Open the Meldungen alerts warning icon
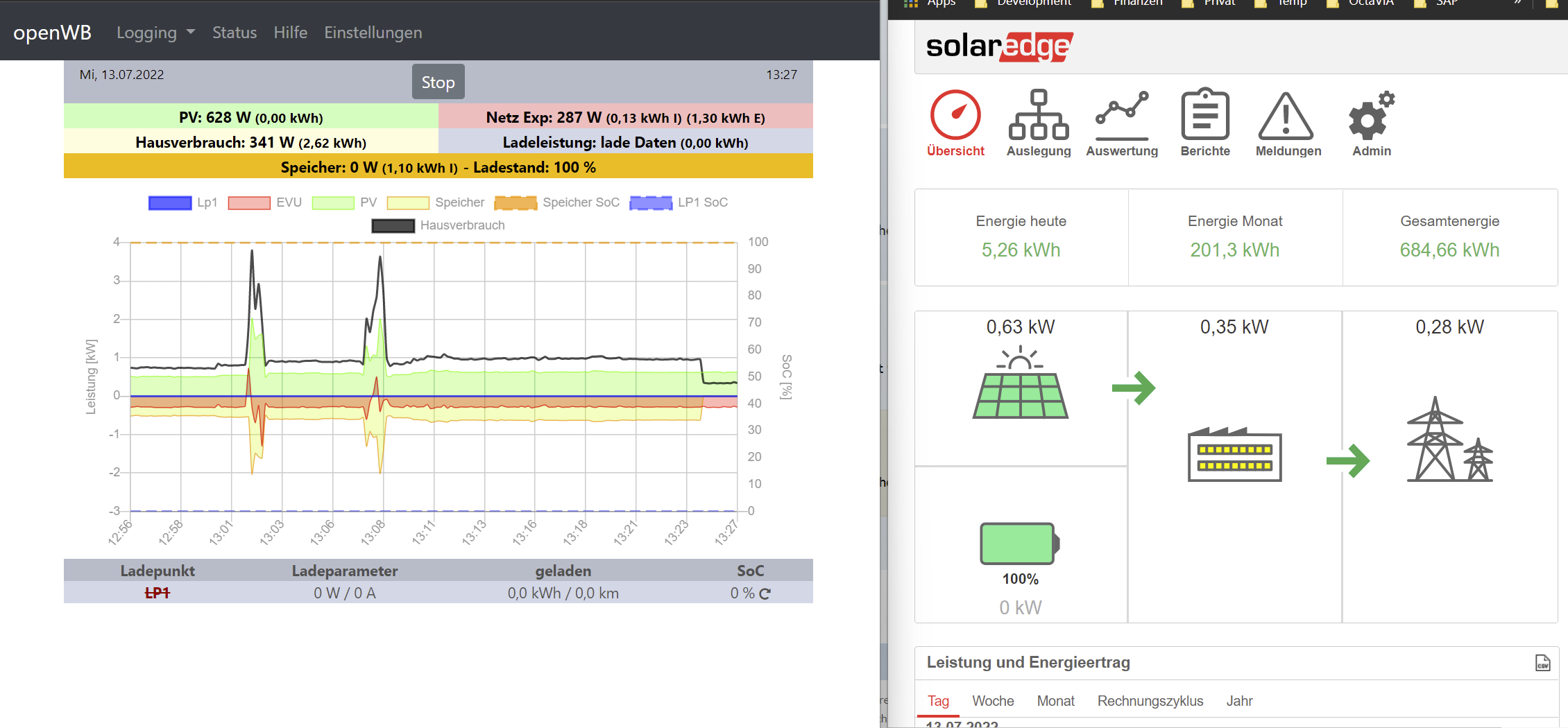The height and width of the screenshot is (728, 1568). [x=1286, y=115]
